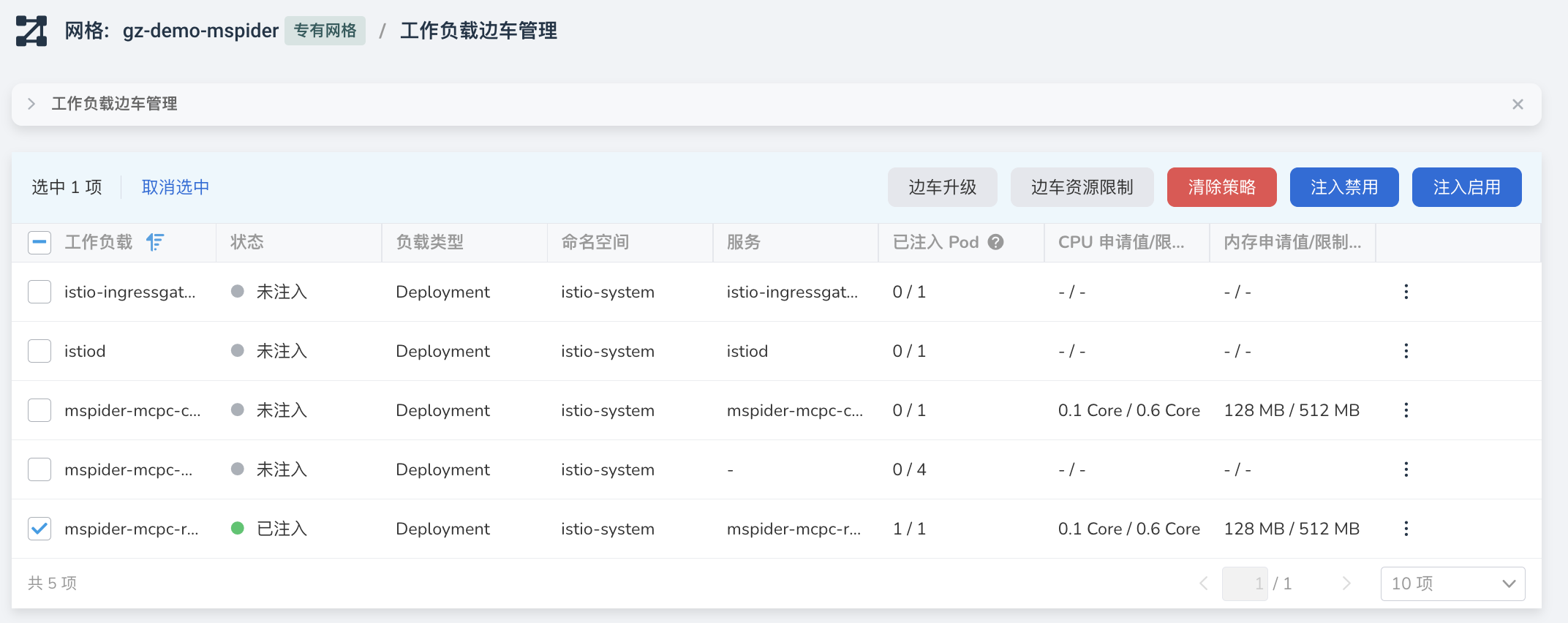
Task: Open the 10 项 page size dropdown
Action: click(x=1452, y=584)
